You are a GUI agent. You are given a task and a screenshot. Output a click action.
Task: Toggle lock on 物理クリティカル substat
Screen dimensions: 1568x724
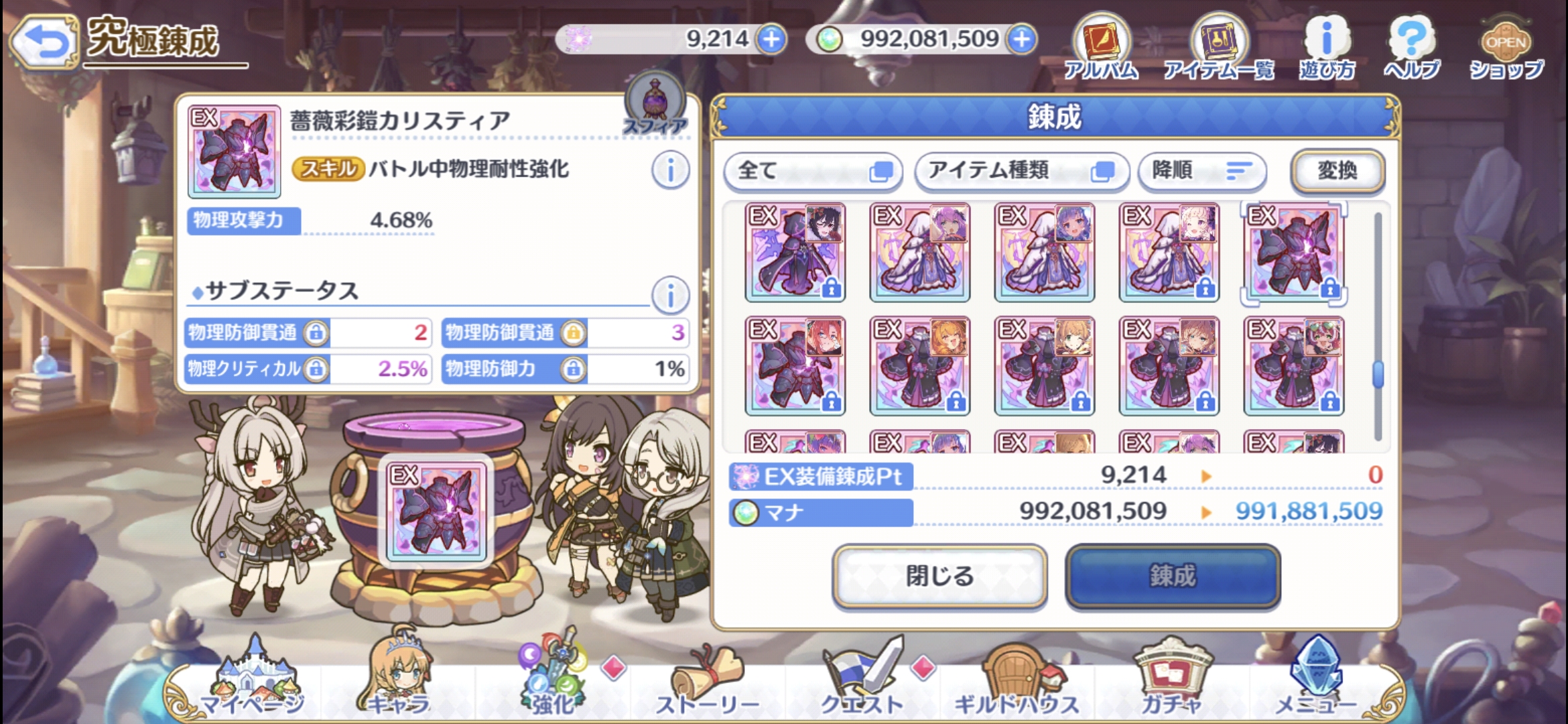(316, 369)
